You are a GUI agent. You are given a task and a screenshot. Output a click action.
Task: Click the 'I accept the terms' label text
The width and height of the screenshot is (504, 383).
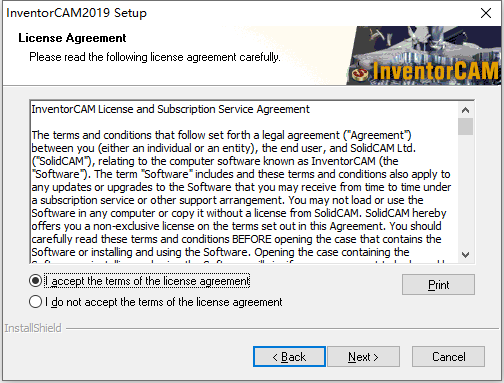(147, 281)
